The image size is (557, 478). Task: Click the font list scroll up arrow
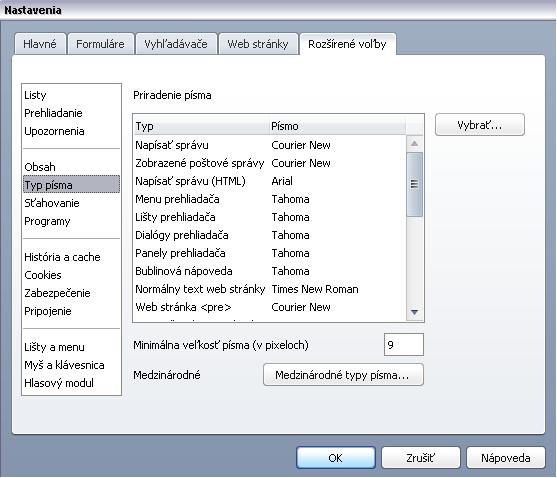(414, 144)
